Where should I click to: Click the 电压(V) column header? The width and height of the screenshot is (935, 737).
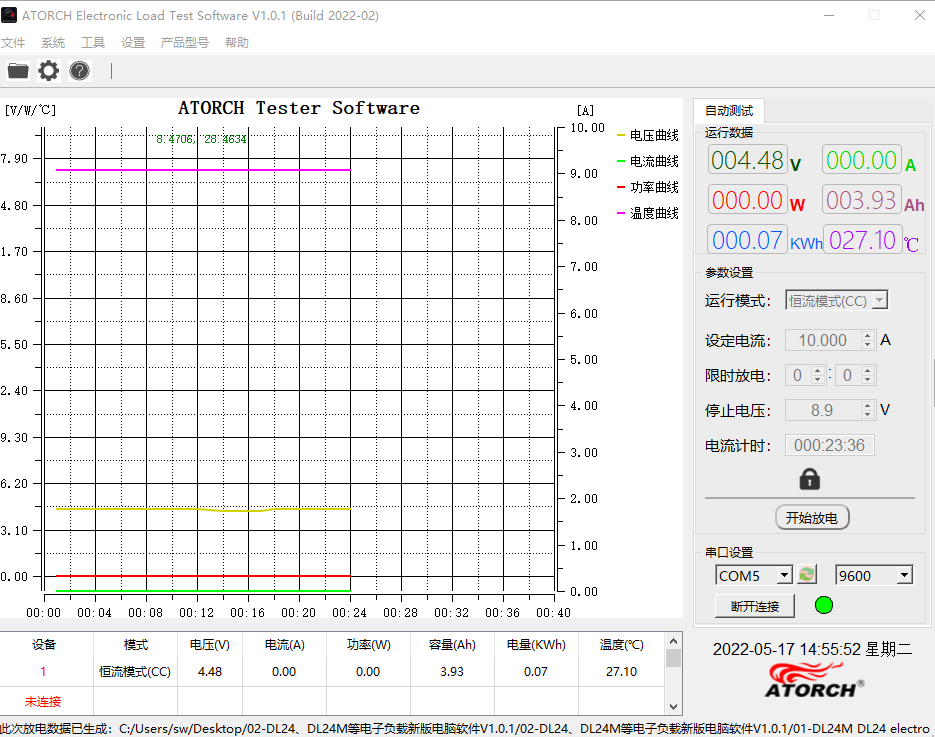click(210, 645)
